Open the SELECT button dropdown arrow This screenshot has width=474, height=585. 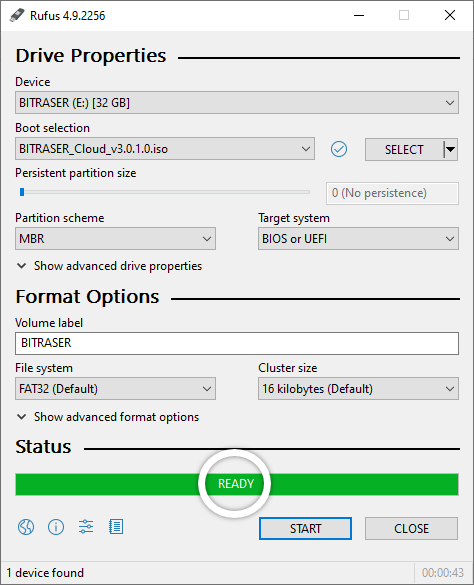tap(450, 150)
